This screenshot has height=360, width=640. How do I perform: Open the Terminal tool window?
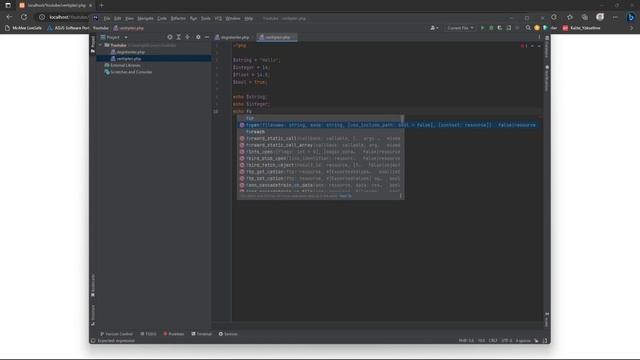202,334
